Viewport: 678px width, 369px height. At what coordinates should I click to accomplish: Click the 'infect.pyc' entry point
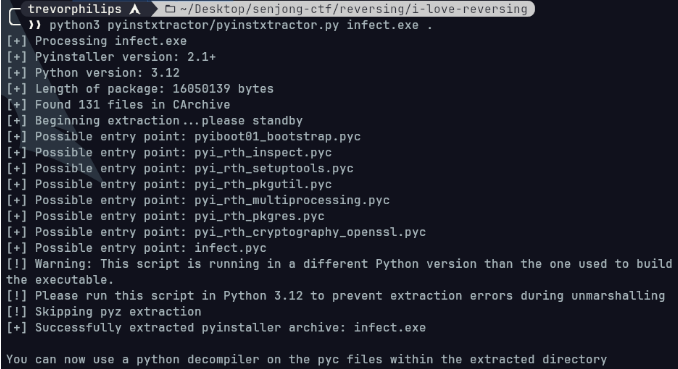230,248
